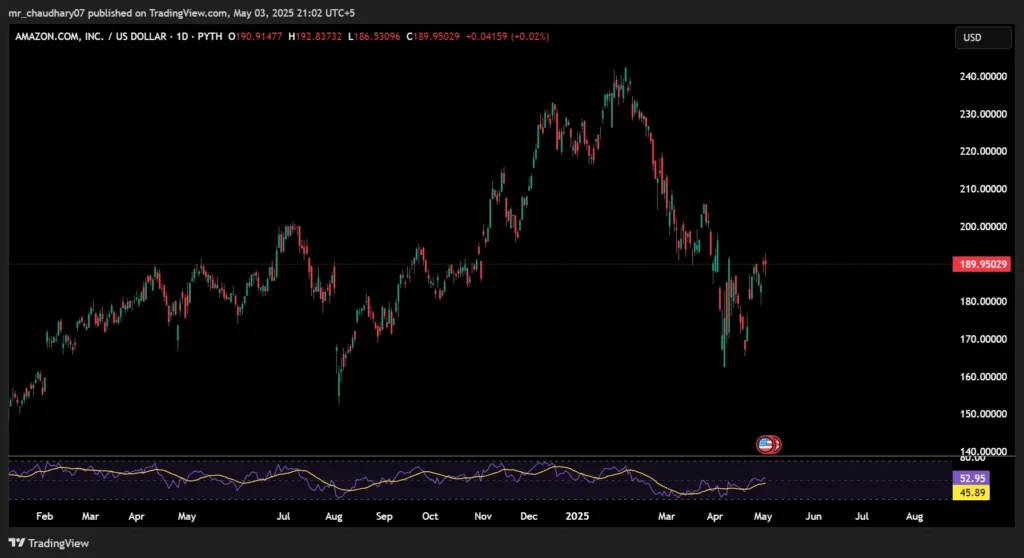Click the change value +0.04159 (+0.02%)
The width and height of the screenshot is (1024, 558).
coord(507,37)
